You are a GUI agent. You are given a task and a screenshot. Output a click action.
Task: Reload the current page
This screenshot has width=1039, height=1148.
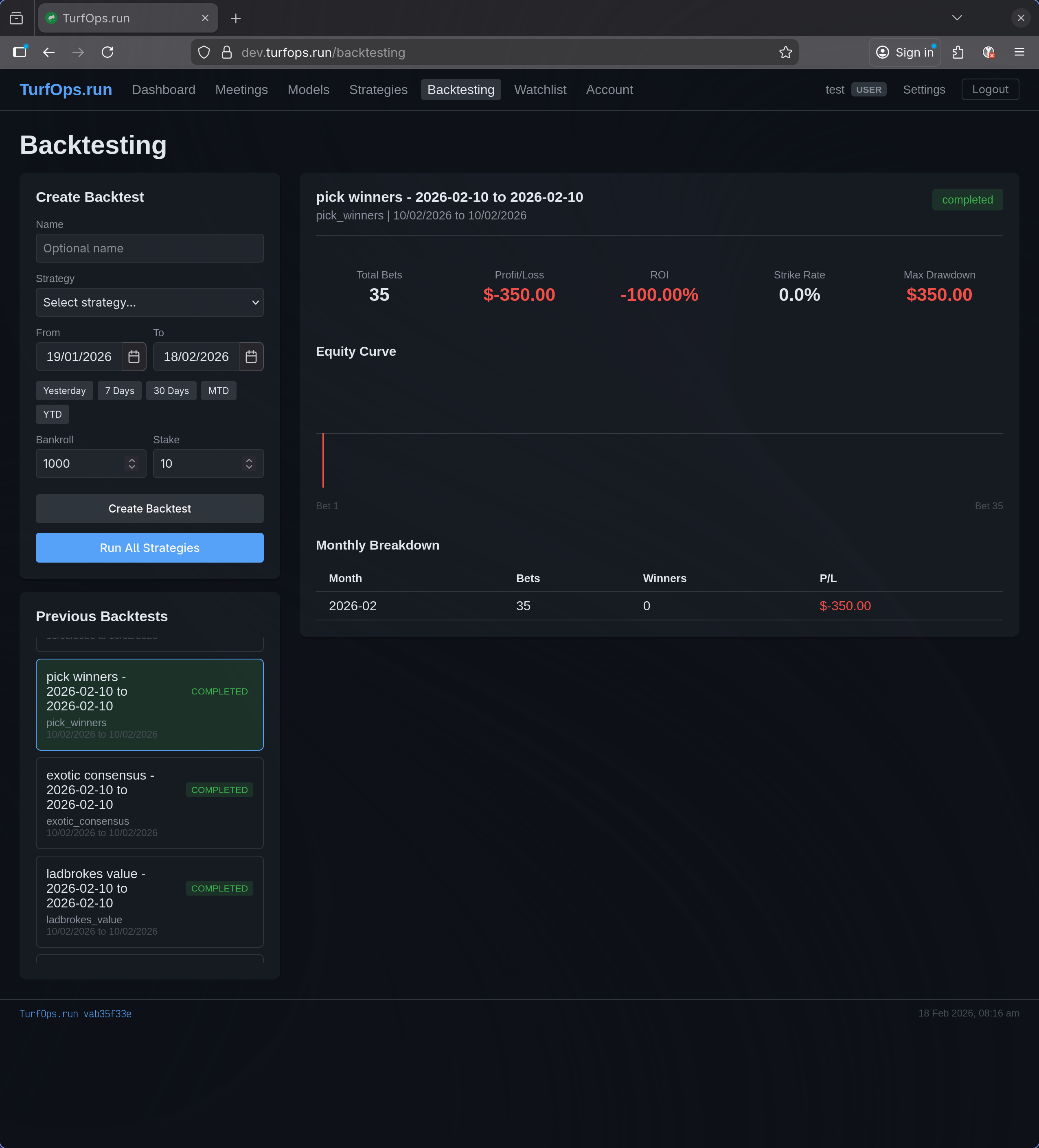(107, 52)
